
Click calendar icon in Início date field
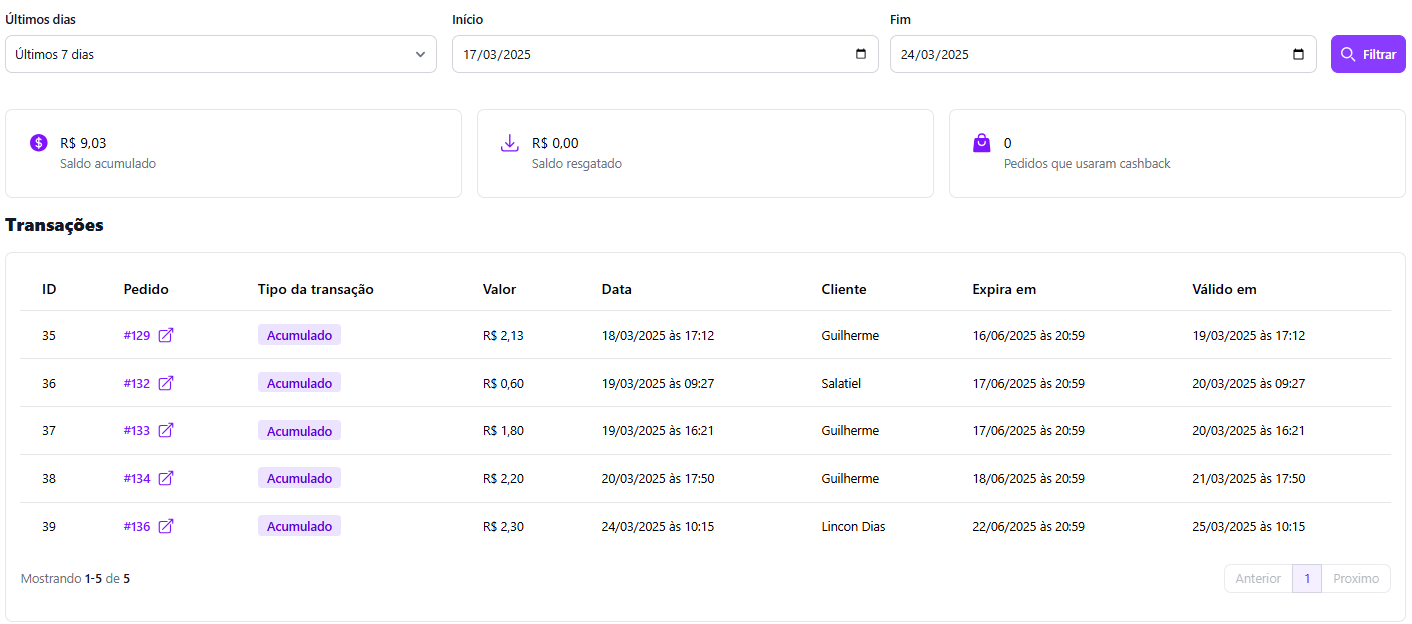(x=861, y=54)
